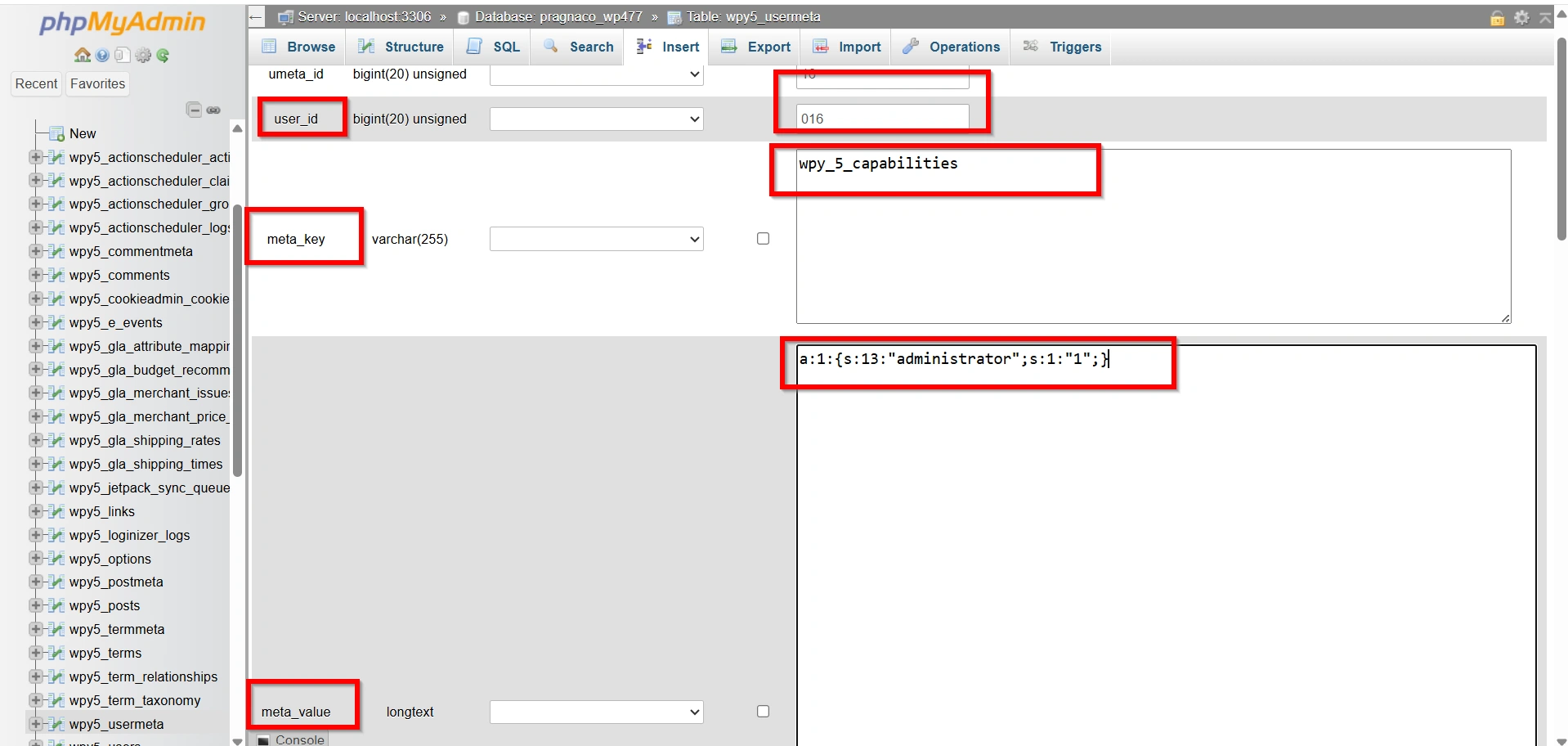1568x746 pixels.
Task: Click the unlink from main panel icon
Action: (x=213, y=110)
